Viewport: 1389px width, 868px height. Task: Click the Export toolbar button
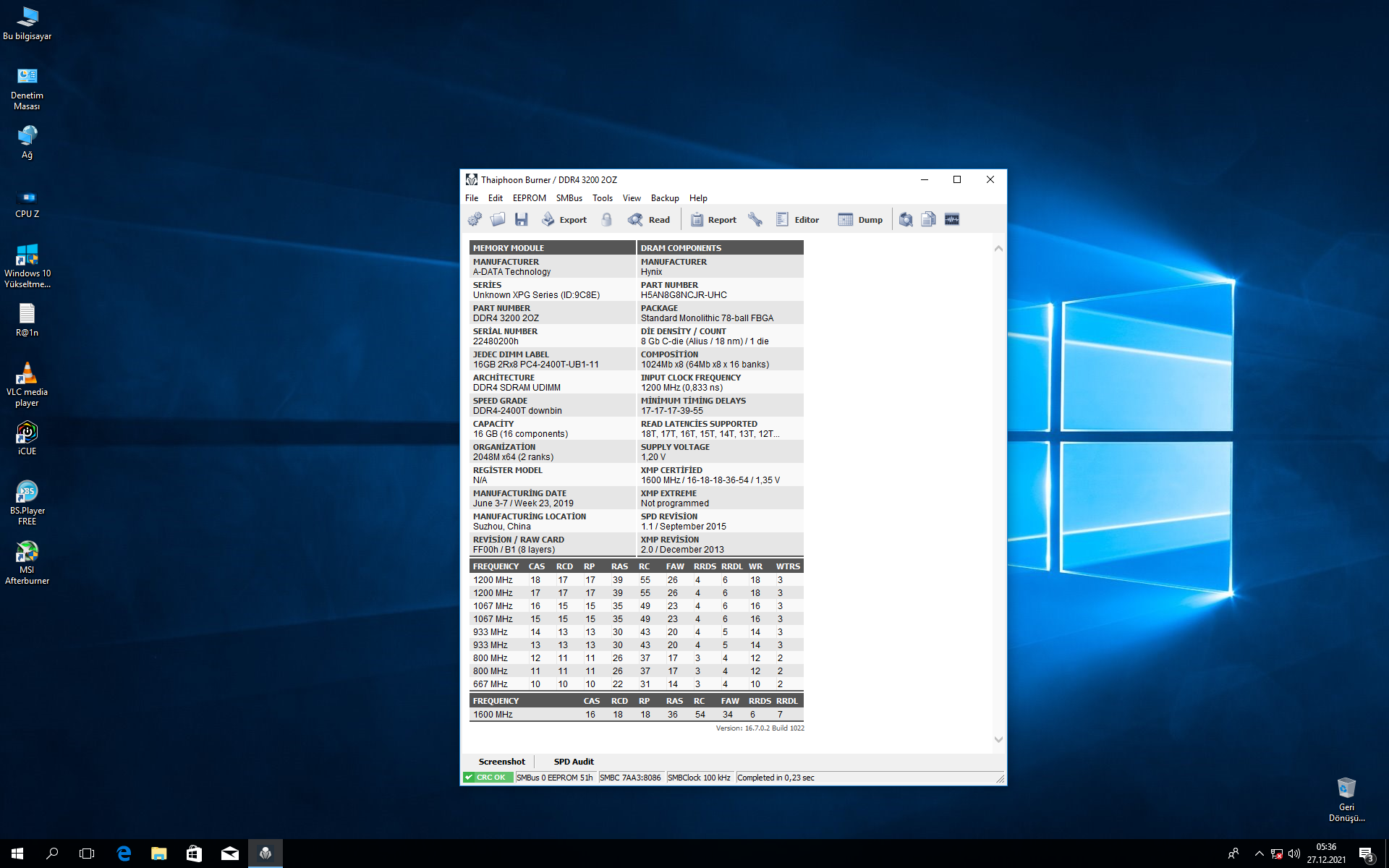pyautogui.click(x=564, y=219)
